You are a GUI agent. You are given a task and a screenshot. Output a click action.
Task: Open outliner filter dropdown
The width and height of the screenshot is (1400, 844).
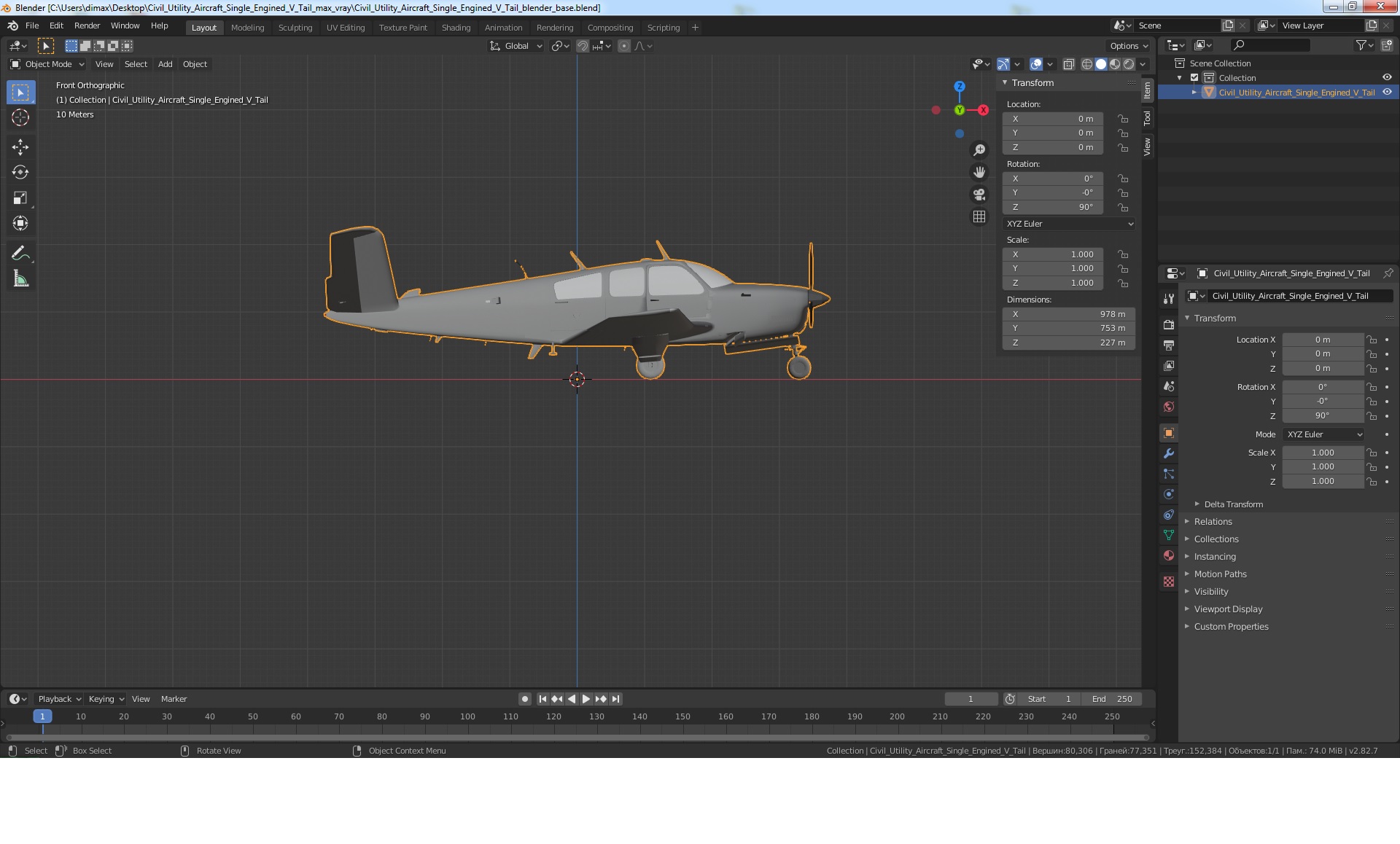click(1364, 45)
